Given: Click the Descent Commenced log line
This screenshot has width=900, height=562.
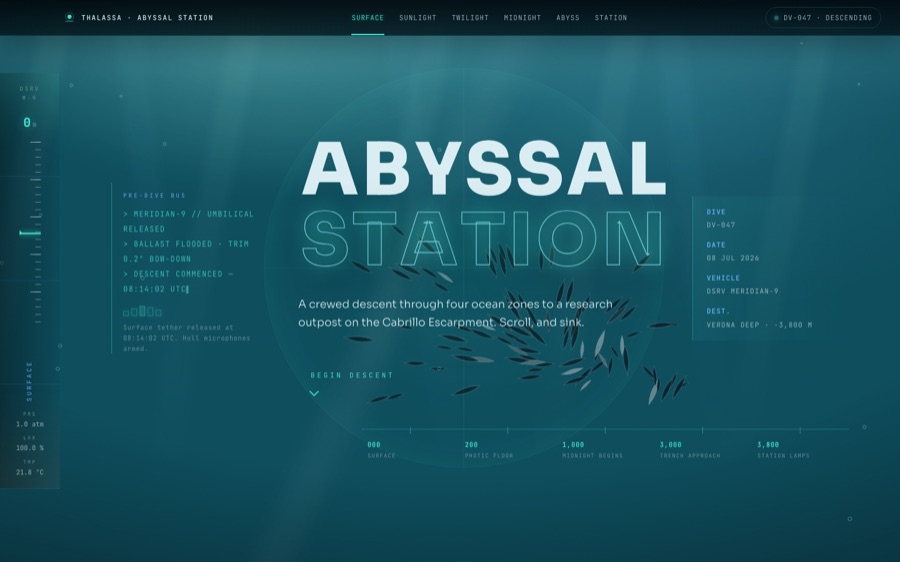Looking at the screenshot, I should 179,281.
